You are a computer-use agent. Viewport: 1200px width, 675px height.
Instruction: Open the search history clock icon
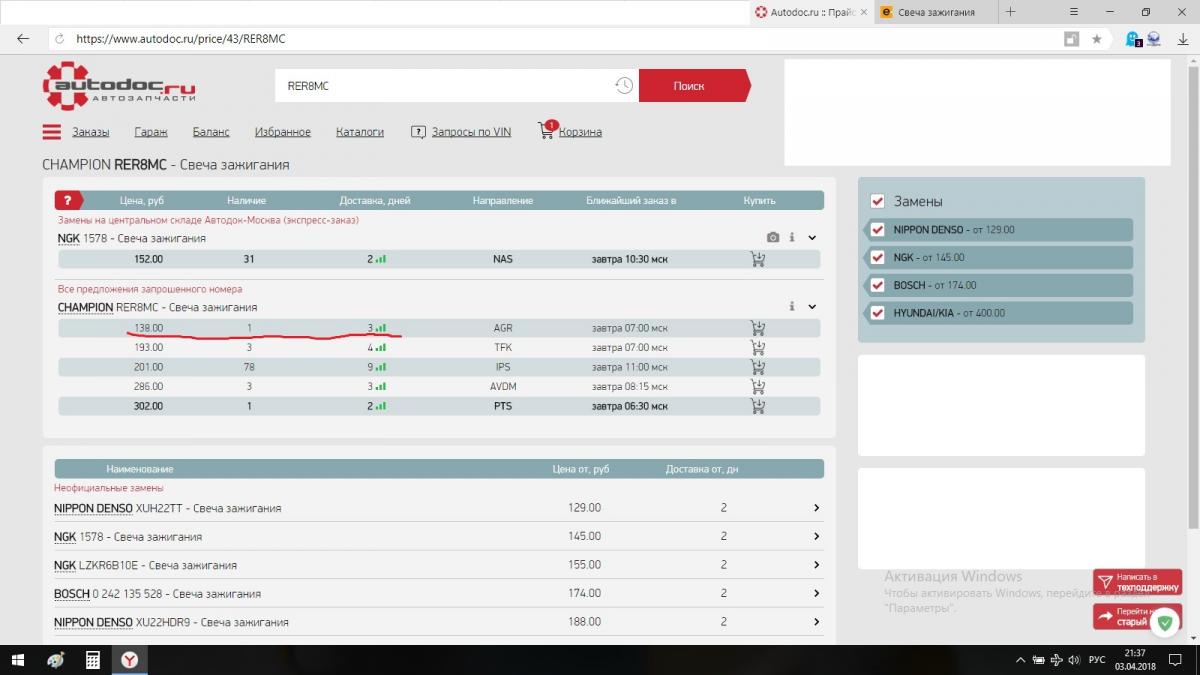coord(624,86)
